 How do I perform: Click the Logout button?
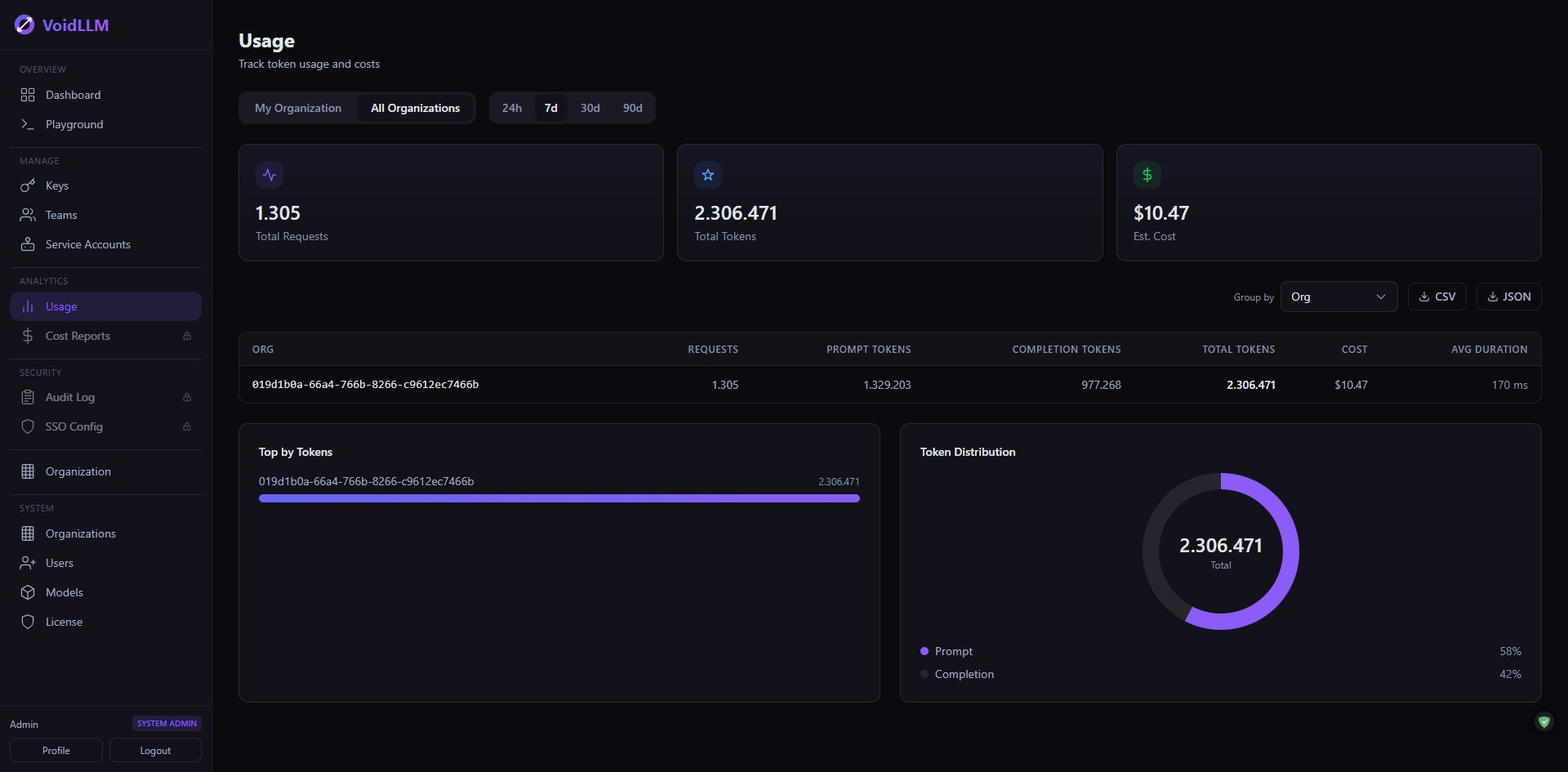coord(155,750)
